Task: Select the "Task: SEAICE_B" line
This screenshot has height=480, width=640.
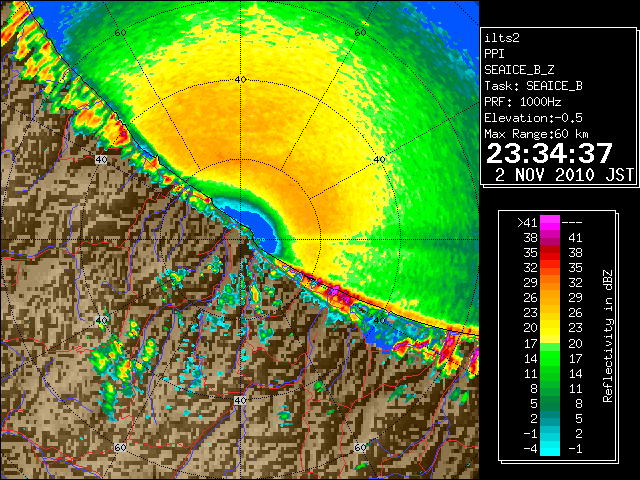Action: click(533, 86)
